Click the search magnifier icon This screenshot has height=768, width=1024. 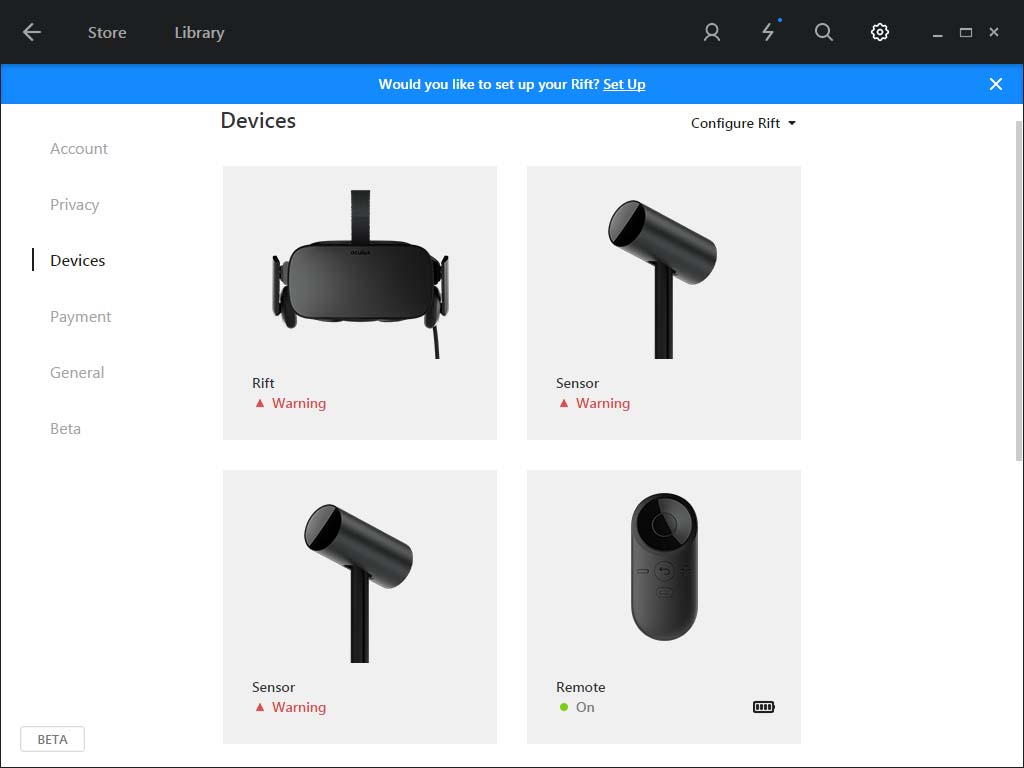(x=824, y=32)
